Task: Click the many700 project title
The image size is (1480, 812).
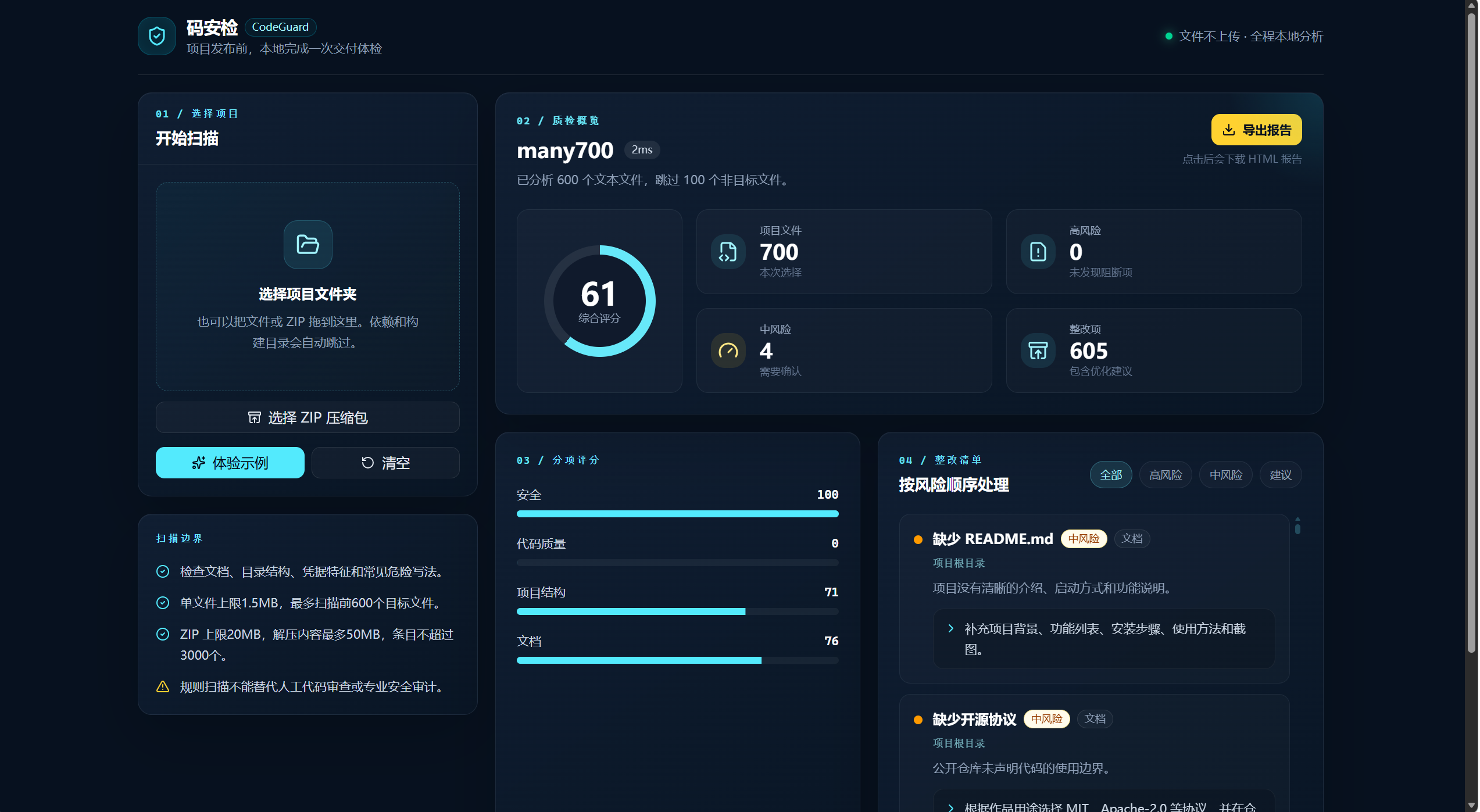Action: 565,150
